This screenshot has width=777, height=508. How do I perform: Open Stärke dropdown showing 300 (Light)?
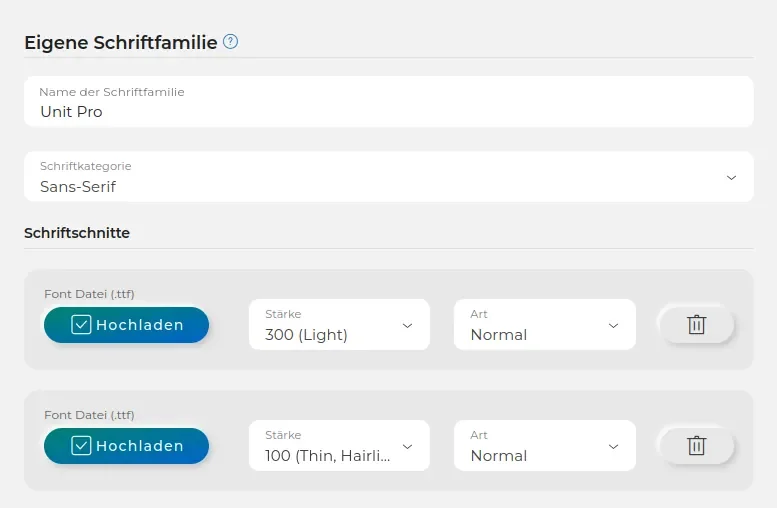click(x=339, y=325)
